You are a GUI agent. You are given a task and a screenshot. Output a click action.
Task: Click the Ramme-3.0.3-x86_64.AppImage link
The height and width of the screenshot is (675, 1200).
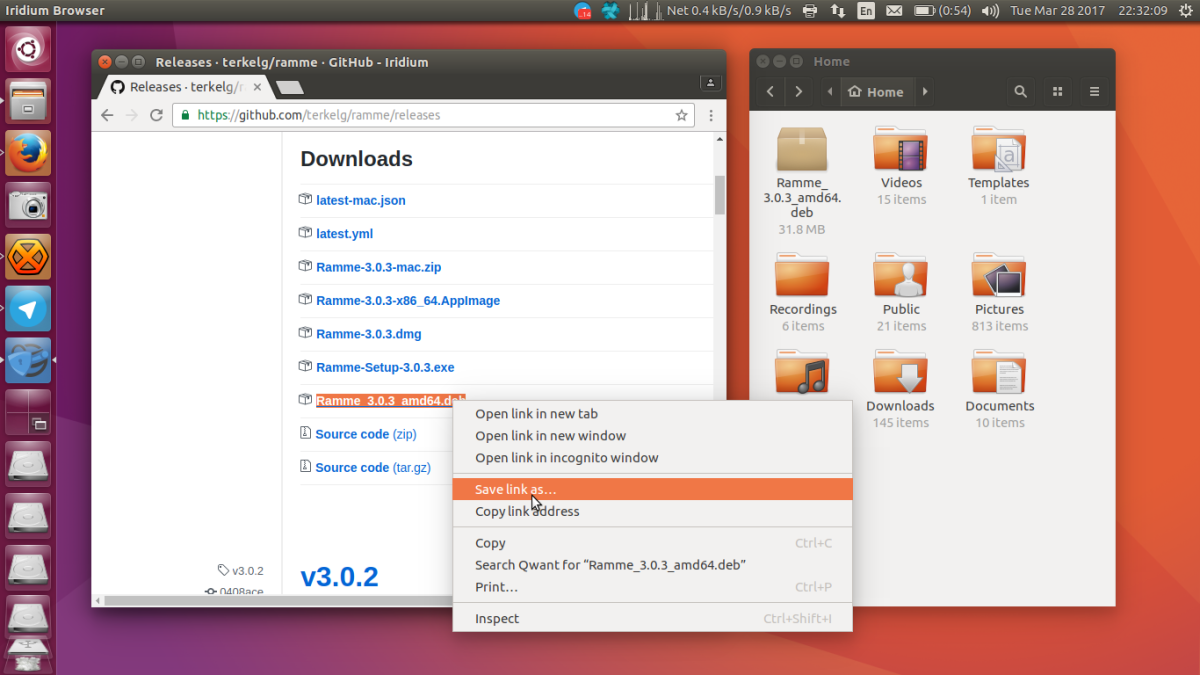[x=408, y=300]
